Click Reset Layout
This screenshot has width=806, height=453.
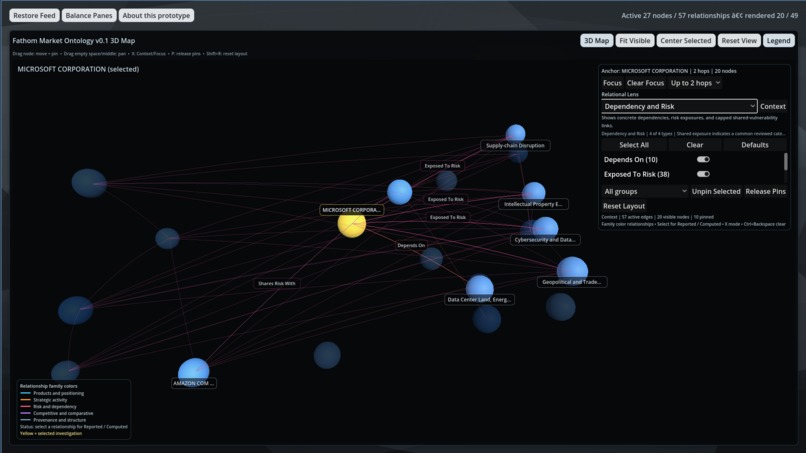click(624, 206)
